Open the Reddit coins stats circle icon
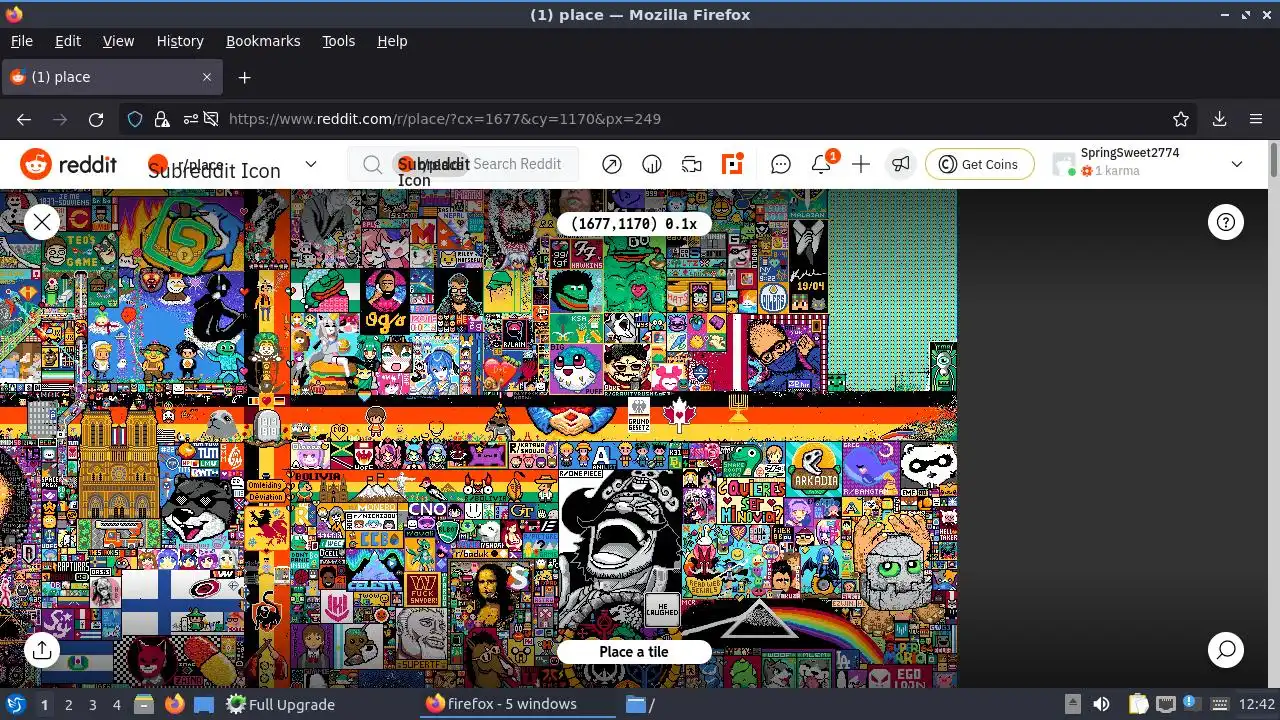Viewport: 1280px width, 720px height. (x=652, y=164)
